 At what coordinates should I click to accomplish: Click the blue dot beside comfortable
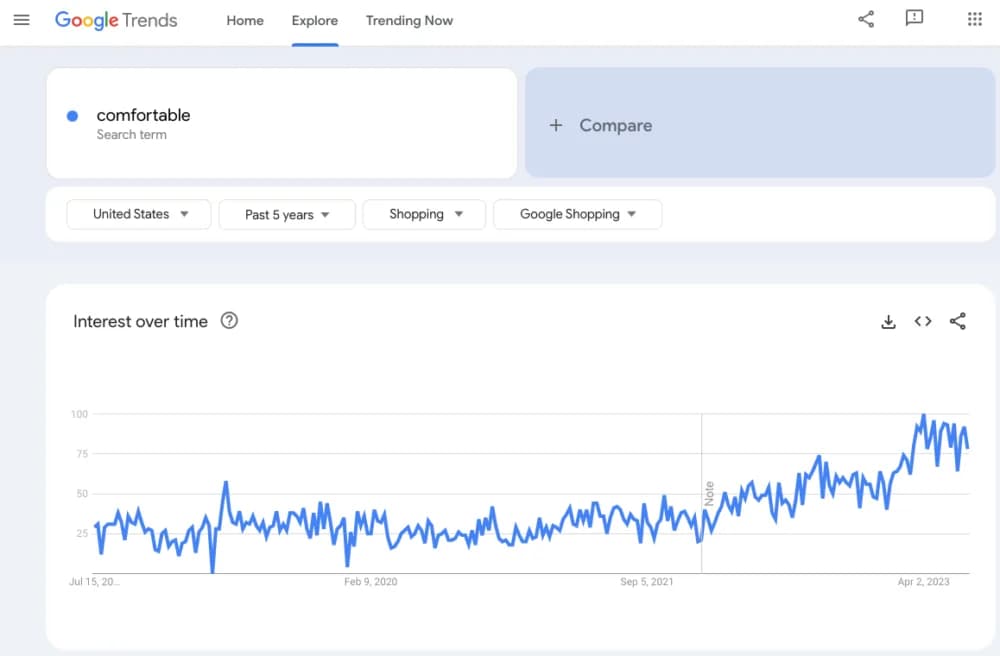[73, 116]
